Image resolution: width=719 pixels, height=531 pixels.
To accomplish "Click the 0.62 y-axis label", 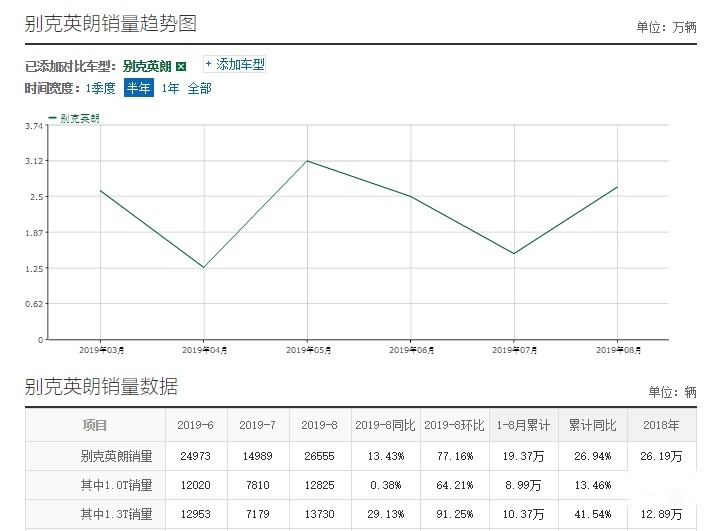I will 33,304.
